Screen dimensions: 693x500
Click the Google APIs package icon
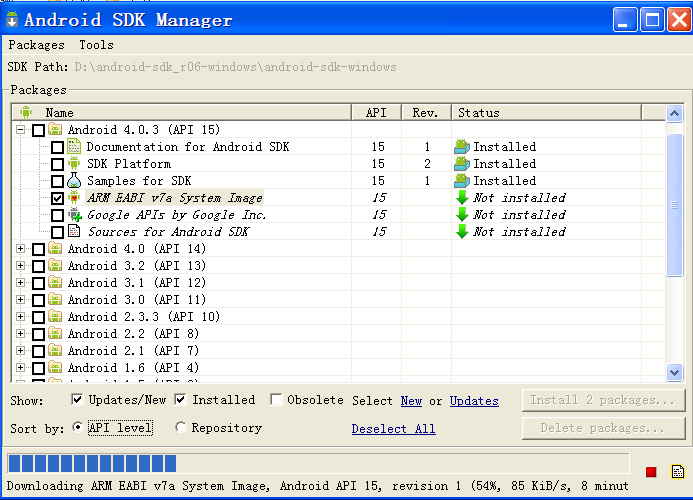tap(74, 215)
